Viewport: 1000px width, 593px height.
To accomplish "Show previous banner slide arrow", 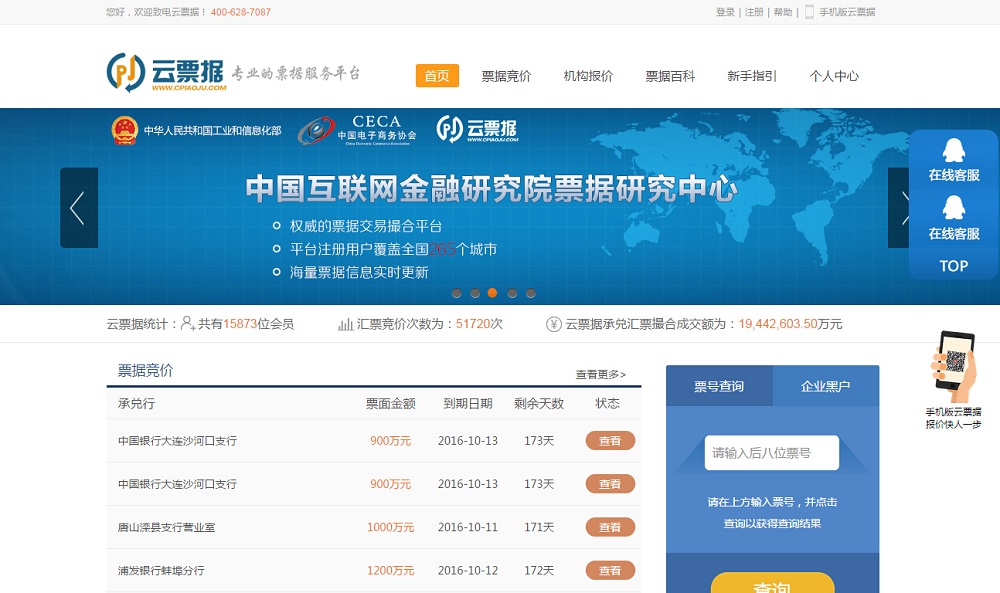I will tap(79, 208).
